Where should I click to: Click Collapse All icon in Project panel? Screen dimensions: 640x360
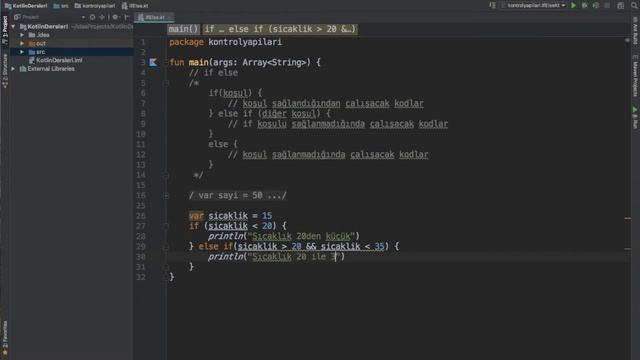pos(102,17)
